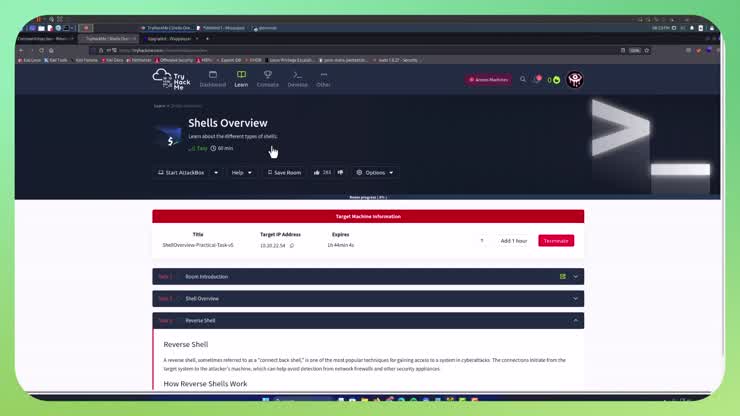Open the Dashboard nav icon
This screenshot has width=740, height=416.
click(213, 78)
